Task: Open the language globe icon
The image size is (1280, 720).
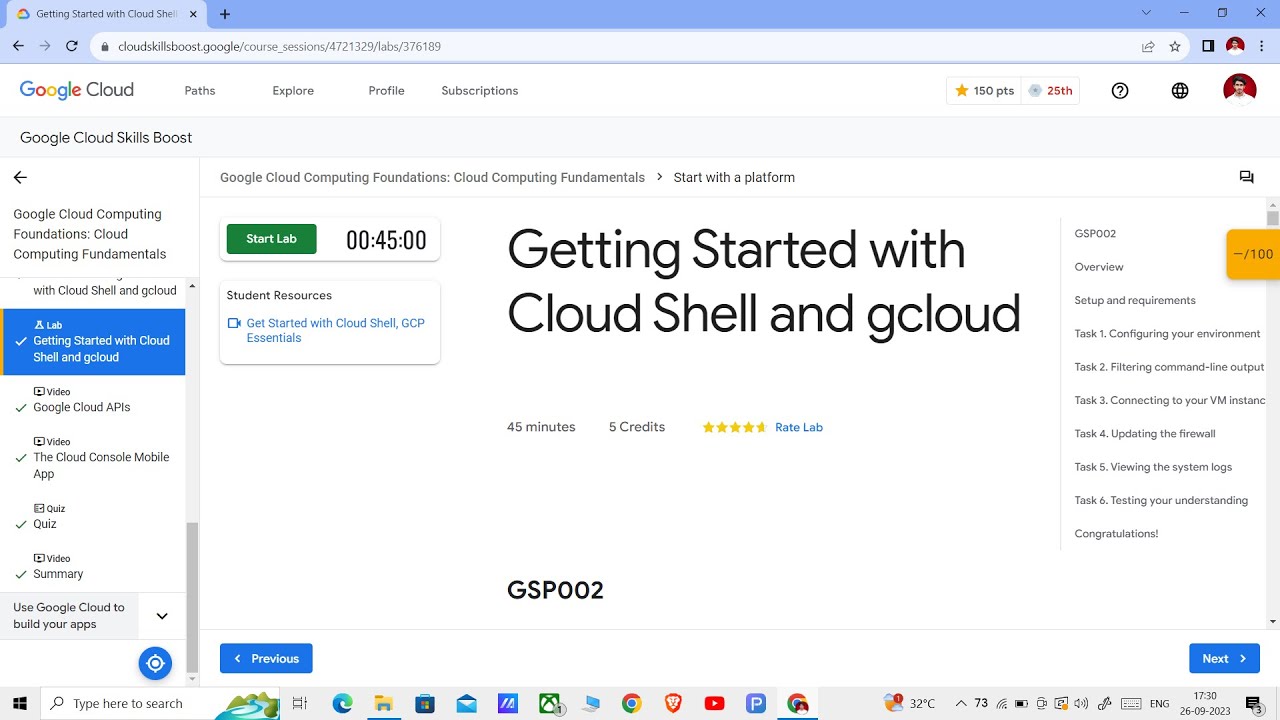Action: [1180, 91]
